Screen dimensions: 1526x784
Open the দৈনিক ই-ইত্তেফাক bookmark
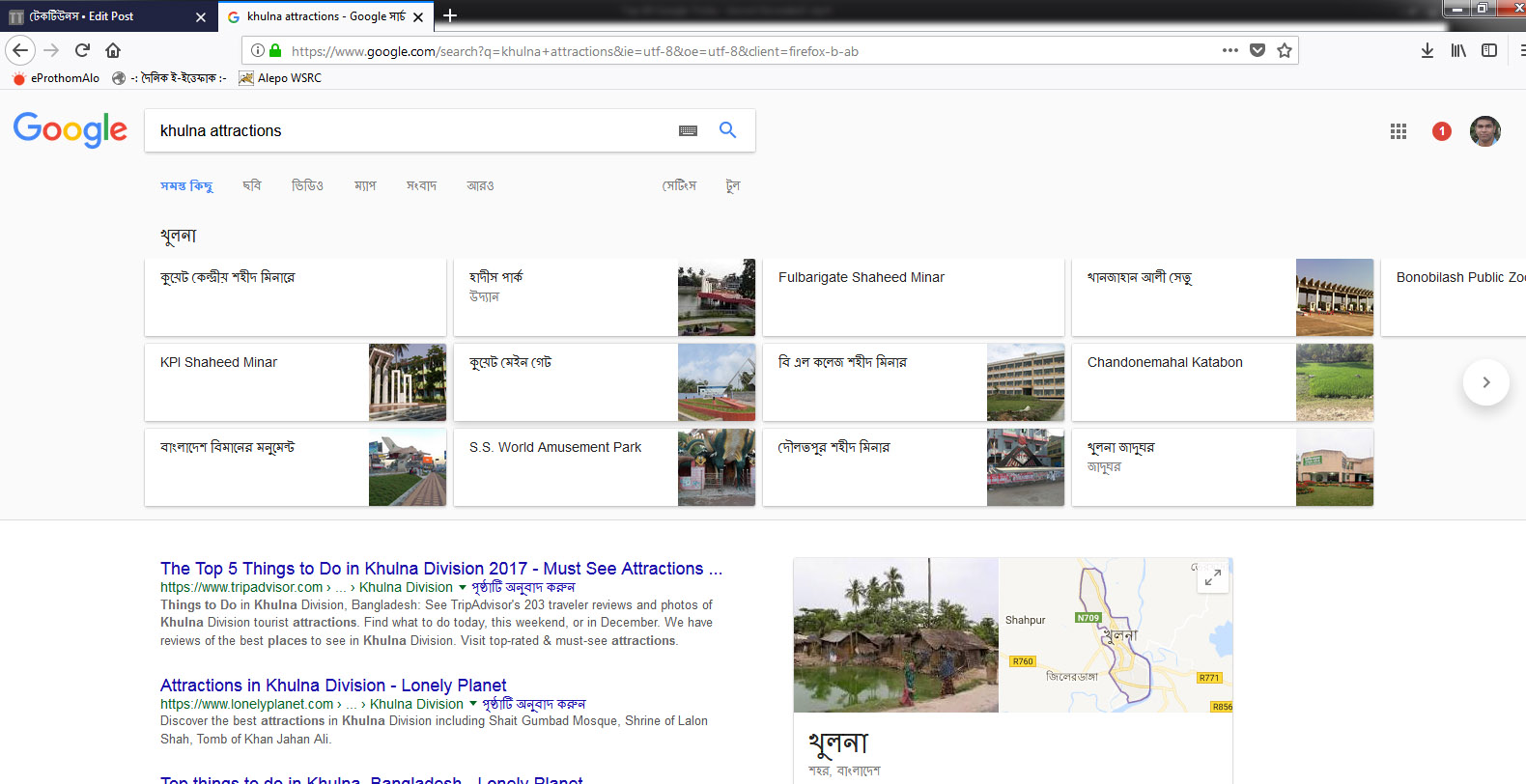[169, 78]
